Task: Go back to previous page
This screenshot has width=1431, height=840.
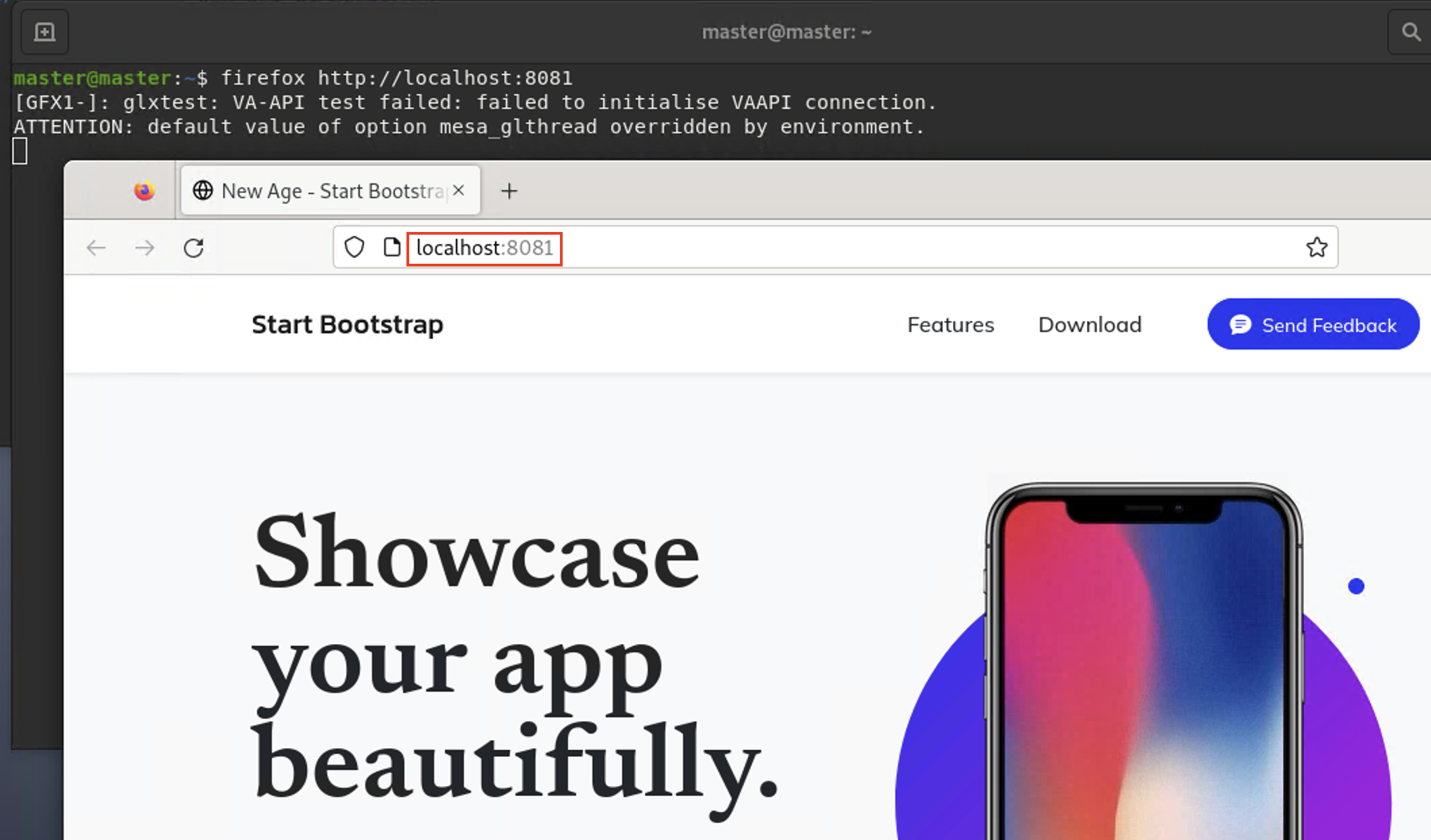Action: (97, 248)
